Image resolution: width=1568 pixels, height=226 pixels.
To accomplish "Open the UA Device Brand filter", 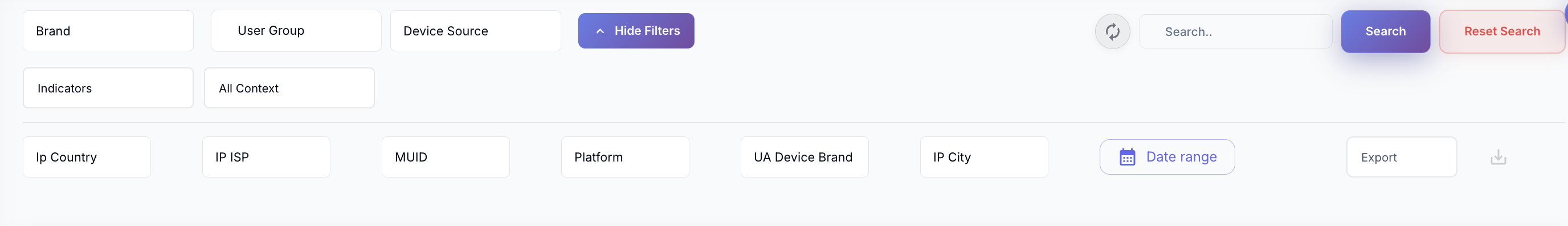I will [x=805, y=157].
